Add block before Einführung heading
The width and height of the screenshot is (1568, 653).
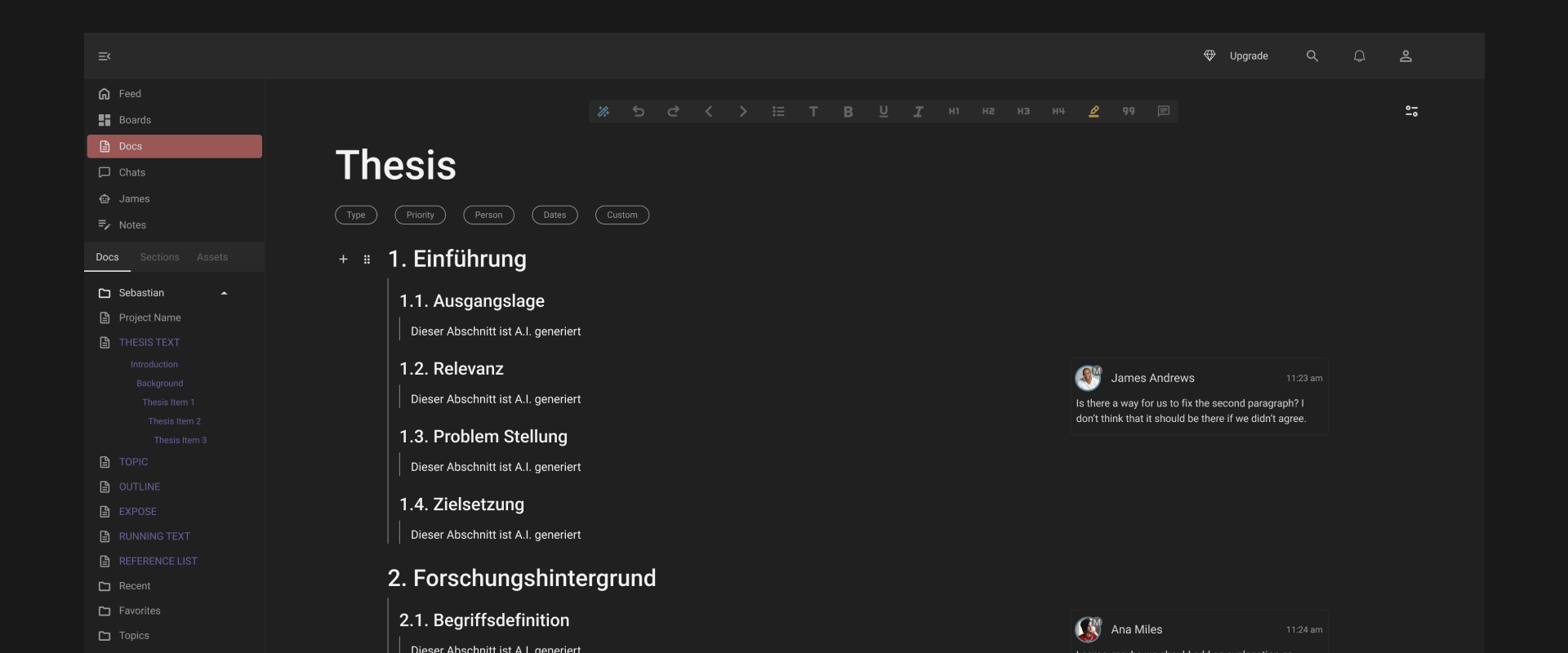click(x=343, y=260)
